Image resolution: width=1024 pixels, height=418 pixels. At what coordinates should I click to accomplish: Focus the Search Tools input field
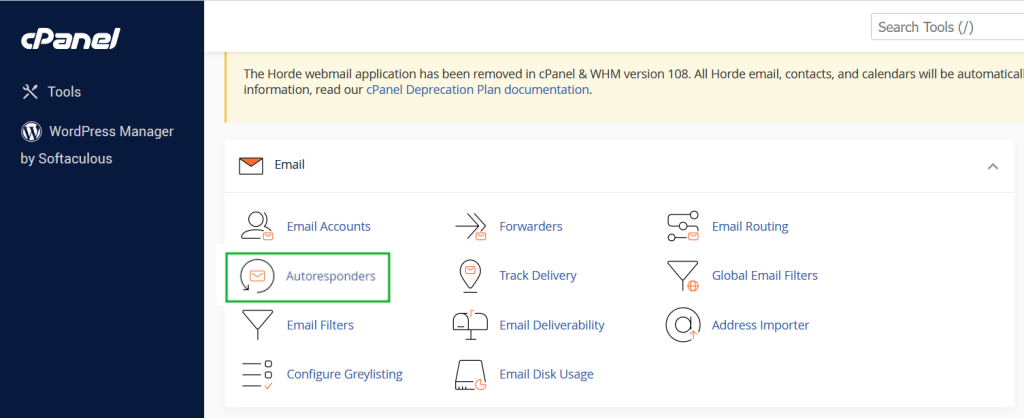pos(945,27)
